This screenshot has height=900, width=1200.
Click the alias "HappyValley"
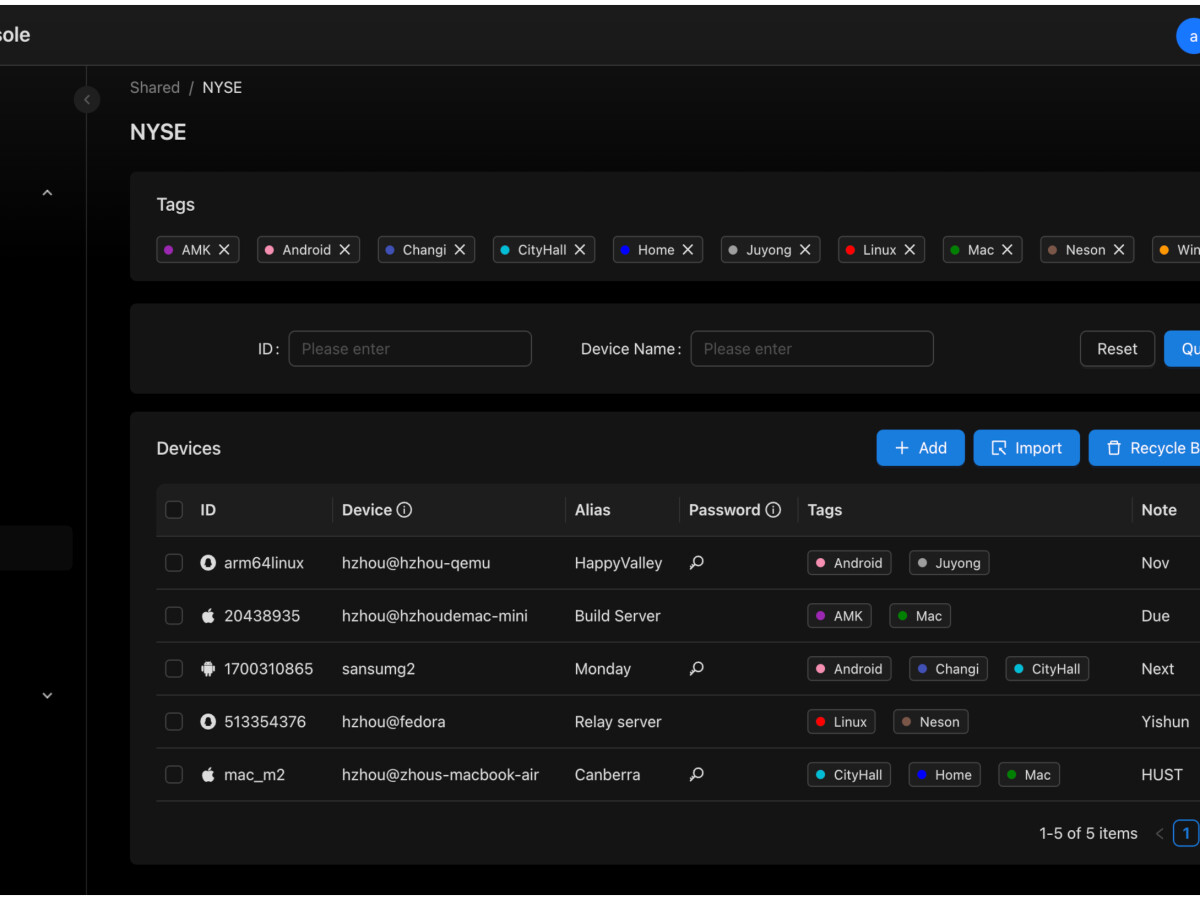618,563
